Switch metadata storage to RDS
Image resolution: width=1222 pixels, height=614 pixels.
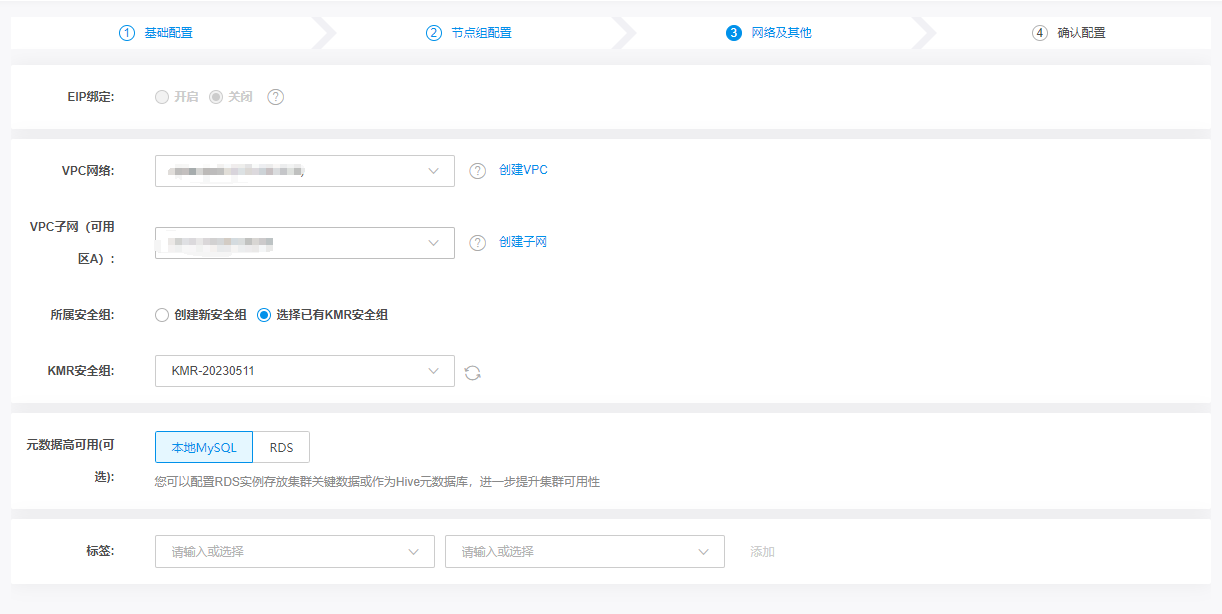pos(281,447)
